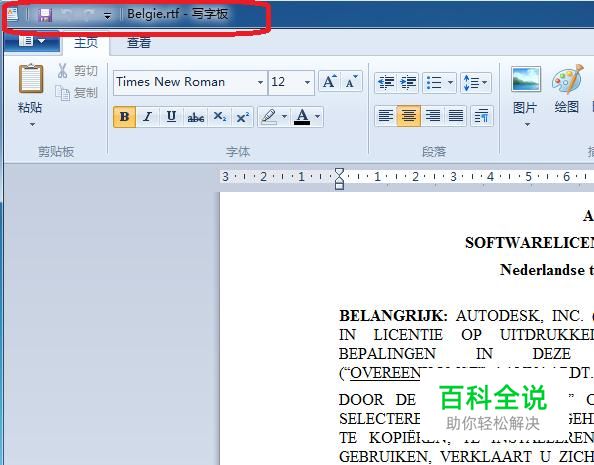Screen dimensions: 594x465
Task: Open the Customize Quick Access Toolbar arrow
Action: (x=108, y=16)
